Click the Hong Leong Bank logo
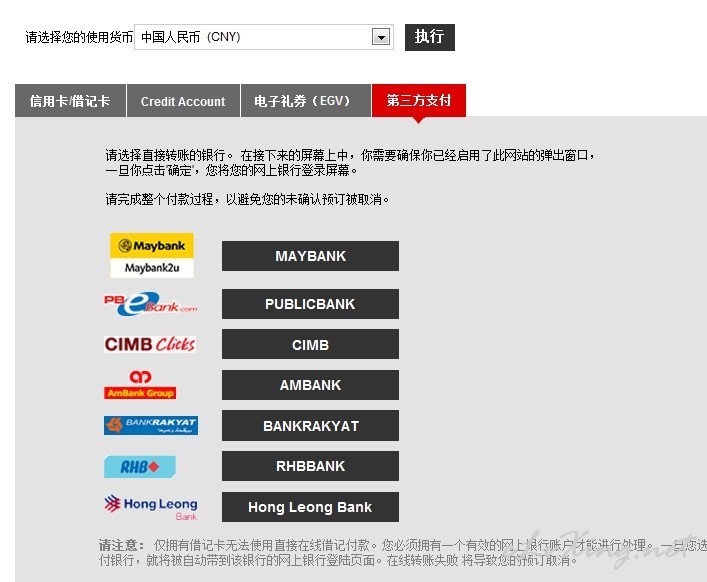This screenshot has height=582, width=707. pos(151,507)
